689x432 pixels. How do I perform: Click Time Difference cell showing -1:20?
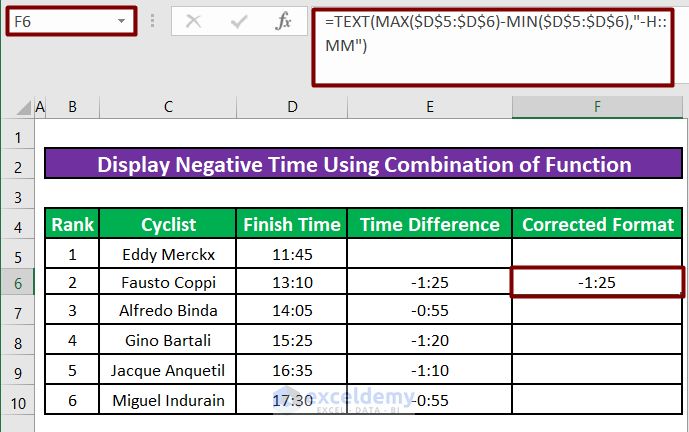tap(429, 342)
